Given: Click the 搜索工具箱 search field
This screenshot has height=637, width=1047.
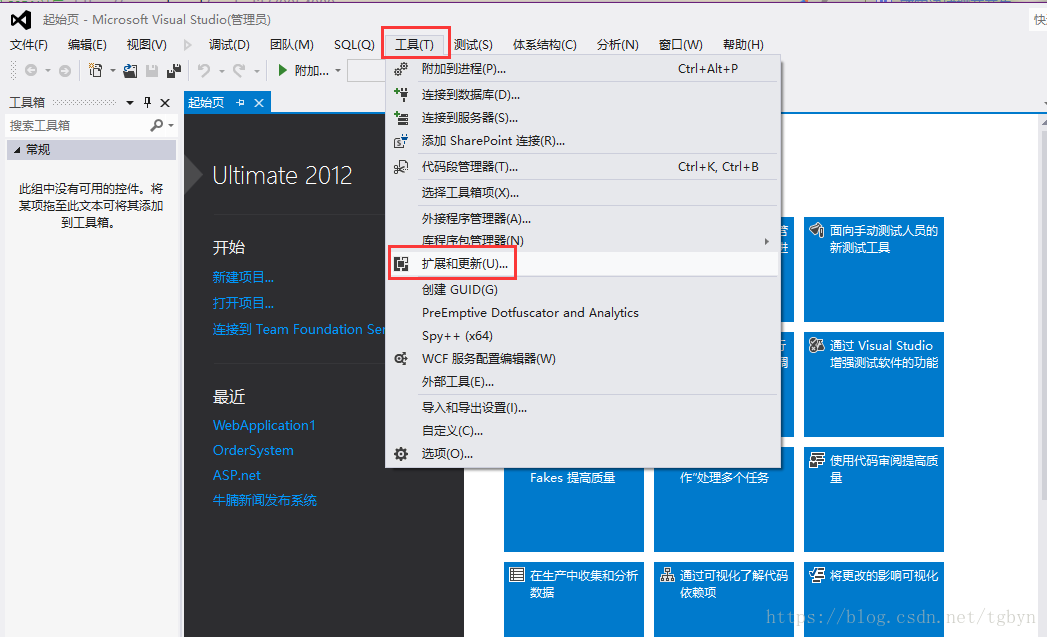Looking at the screenshot, I should [x=78, y=125].
